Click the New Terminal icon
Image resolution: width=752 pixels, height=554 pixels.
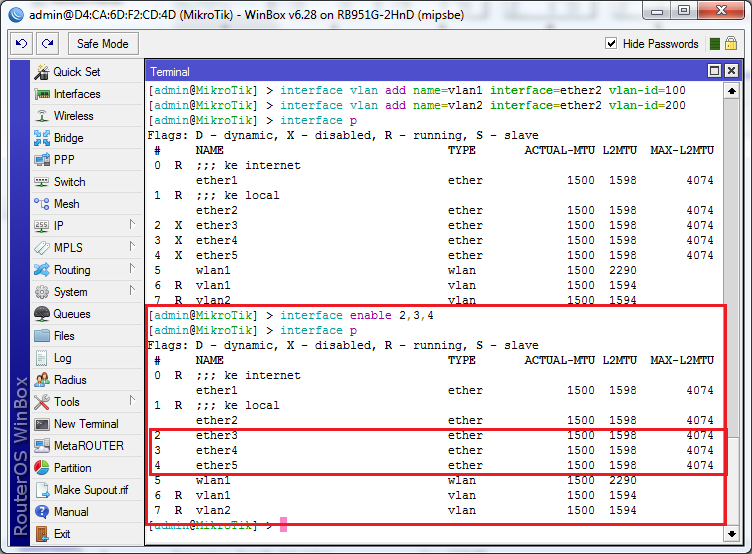coord(42,424)
